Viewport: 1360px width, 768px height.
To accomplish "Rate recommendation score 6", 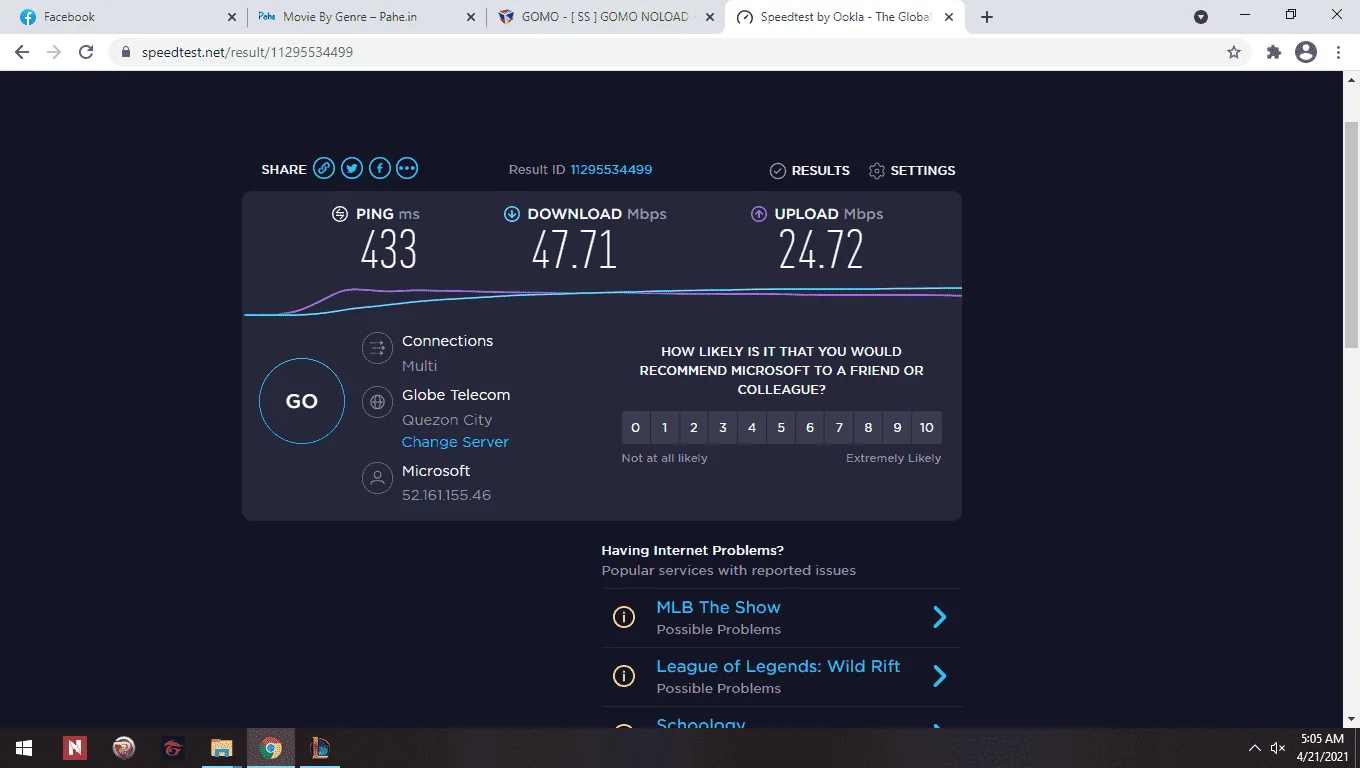I will click(810, 428).
